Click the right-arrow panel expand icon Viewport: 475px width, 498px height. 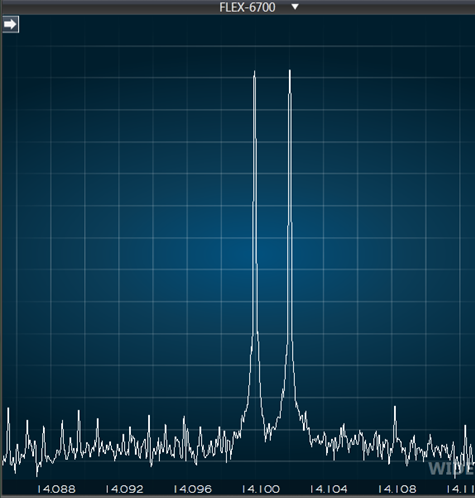point(10,24)
